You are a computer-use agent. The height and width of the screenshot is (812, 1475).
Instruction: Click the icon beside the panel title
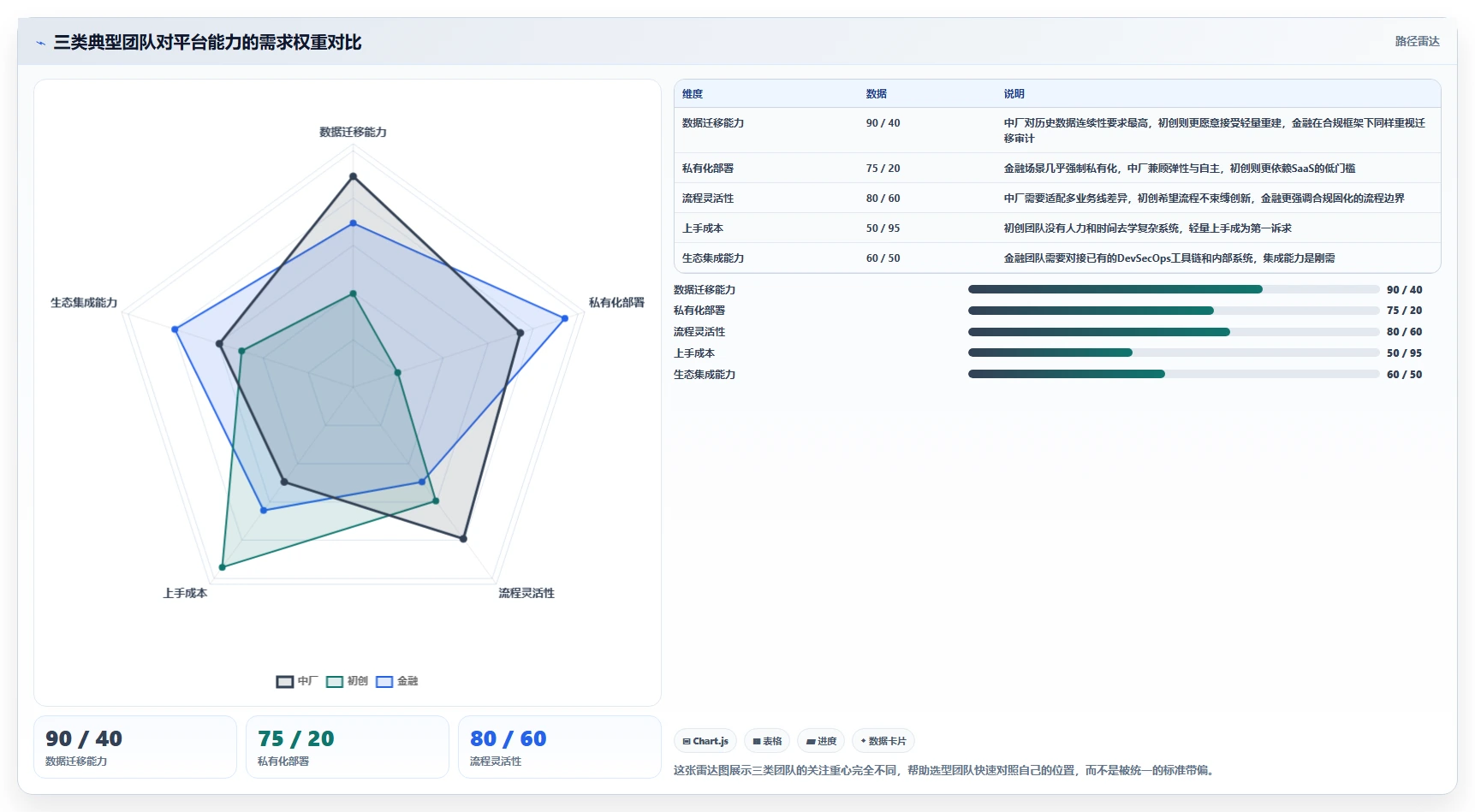(40, 43)
